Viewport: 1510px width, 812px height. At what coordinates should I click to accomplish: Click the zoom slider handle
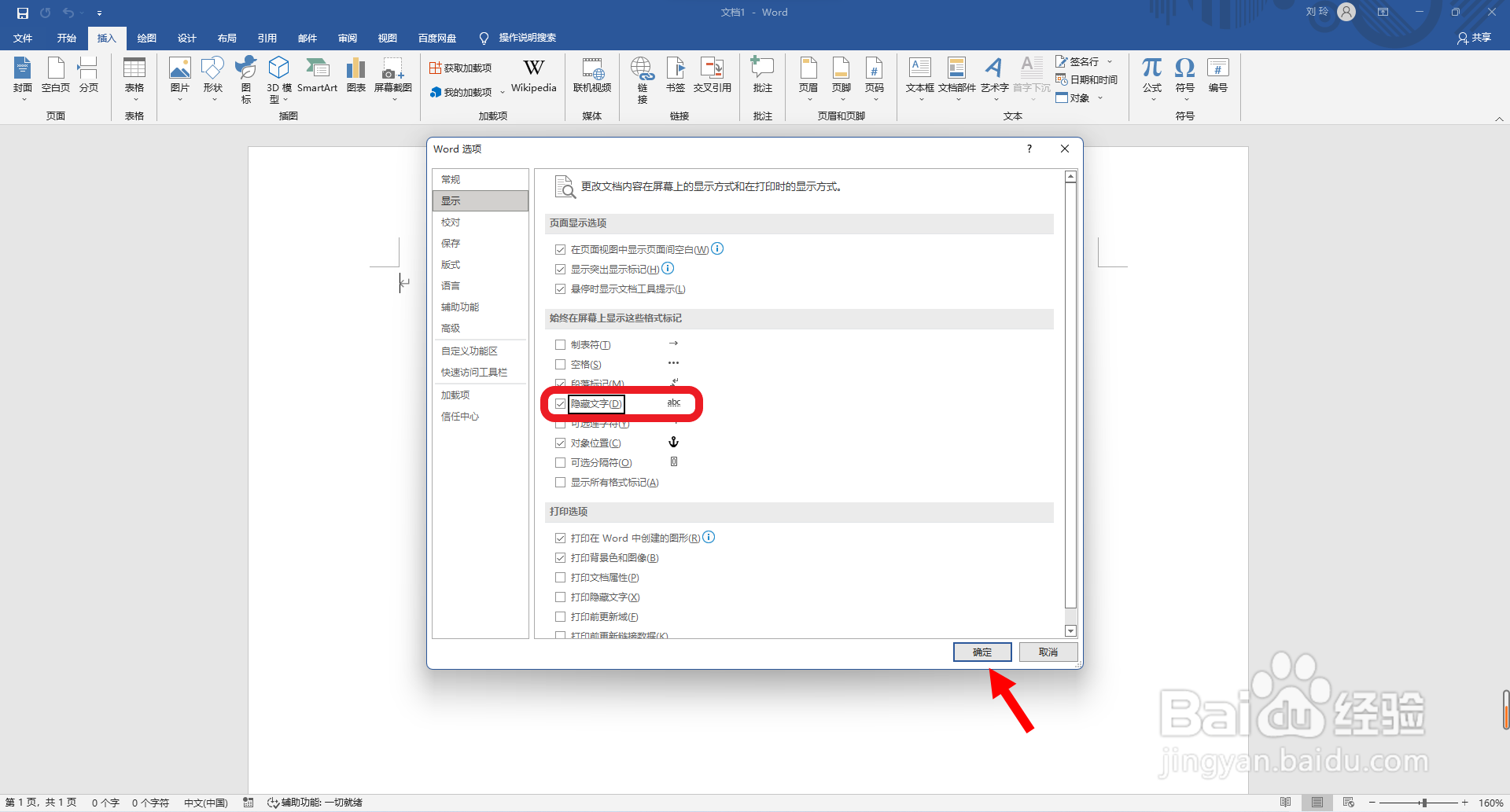1424,803
